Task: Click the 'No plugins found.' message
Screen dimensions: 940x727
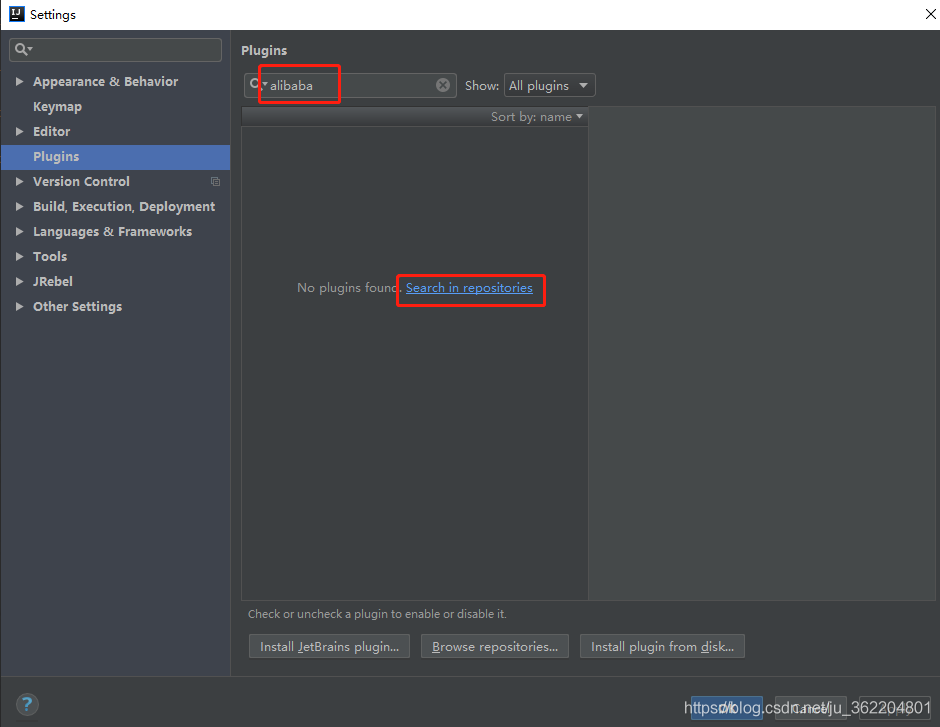Action: pos(349,288)
